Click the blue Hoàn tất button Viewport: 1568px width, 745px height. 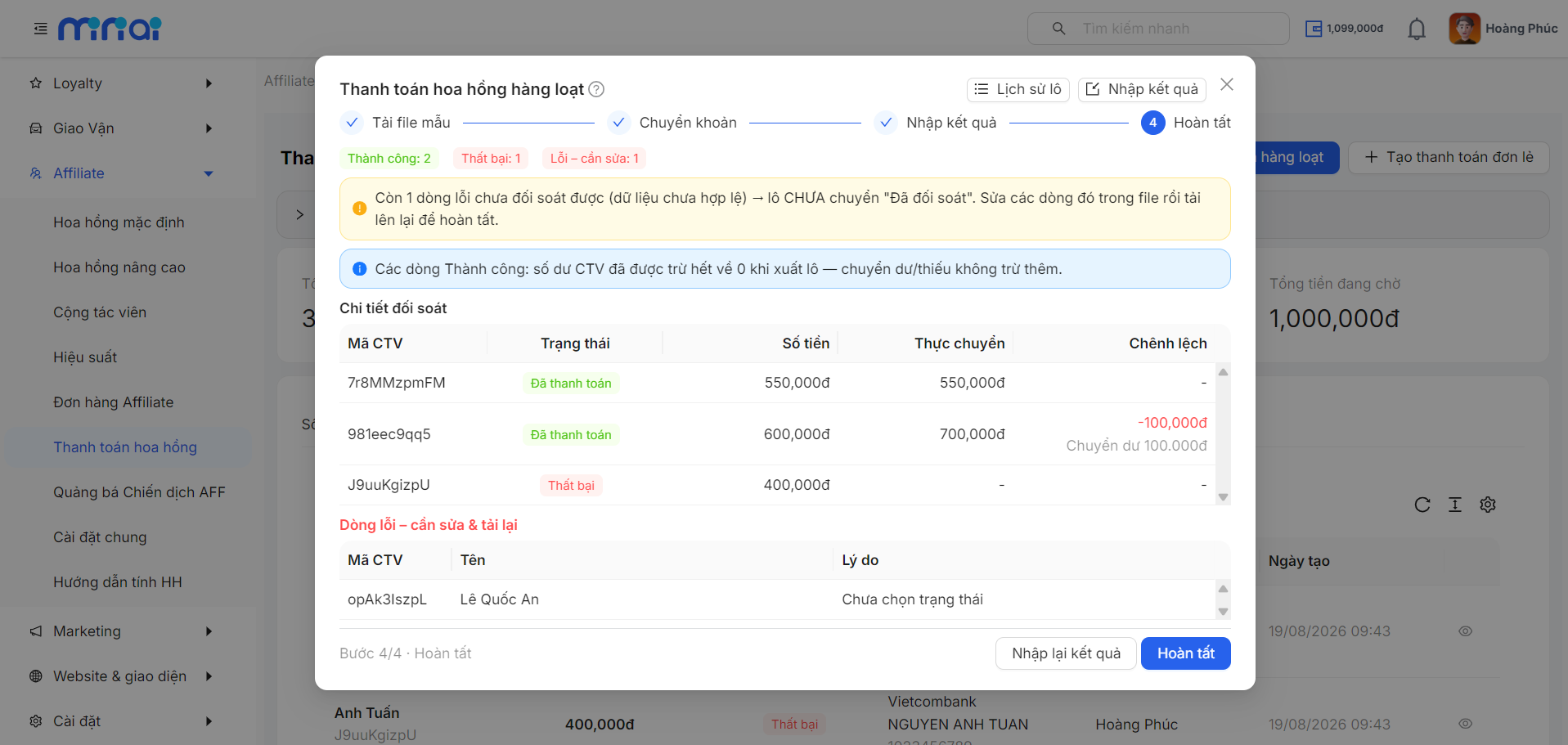point(1185,653)
